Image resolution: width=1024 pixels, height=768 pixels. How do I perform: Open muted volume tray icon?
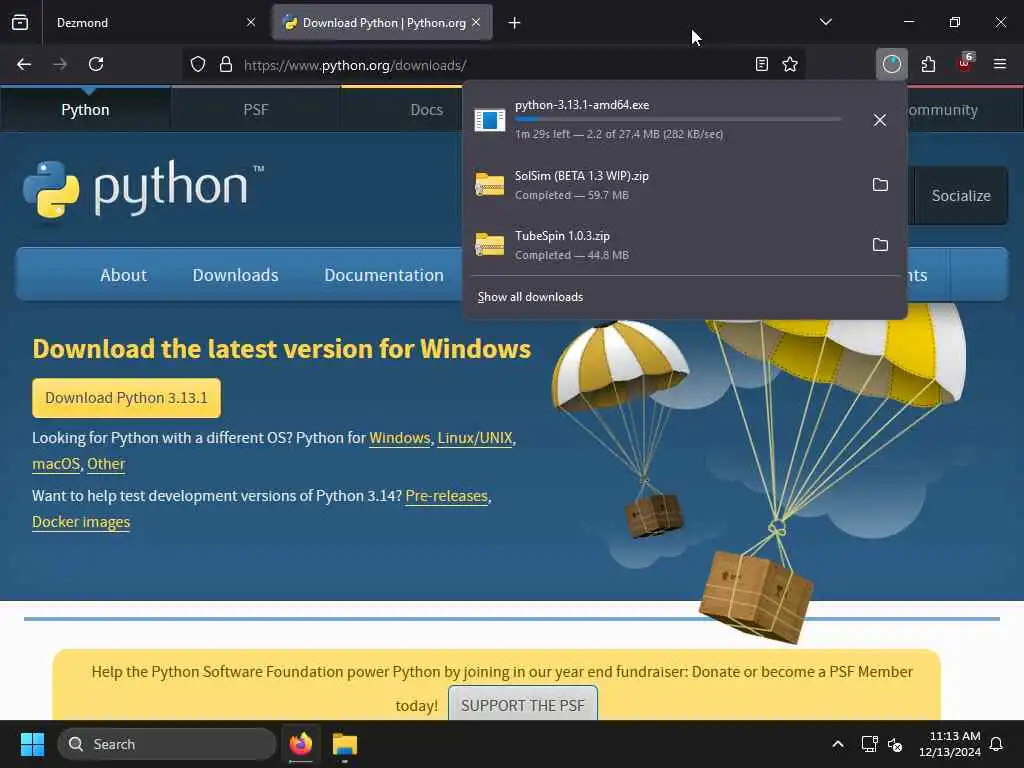click(x=895, y=744)
